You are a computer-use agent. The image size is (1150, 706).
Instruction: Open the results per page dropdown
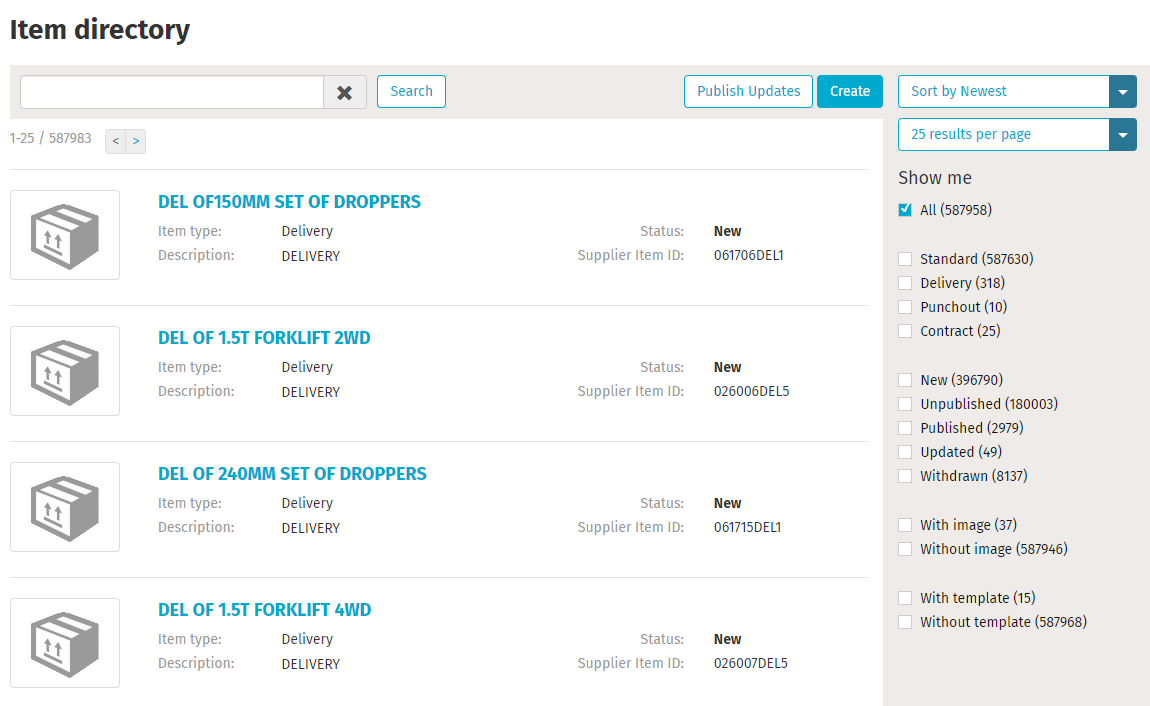point(1005,134)
